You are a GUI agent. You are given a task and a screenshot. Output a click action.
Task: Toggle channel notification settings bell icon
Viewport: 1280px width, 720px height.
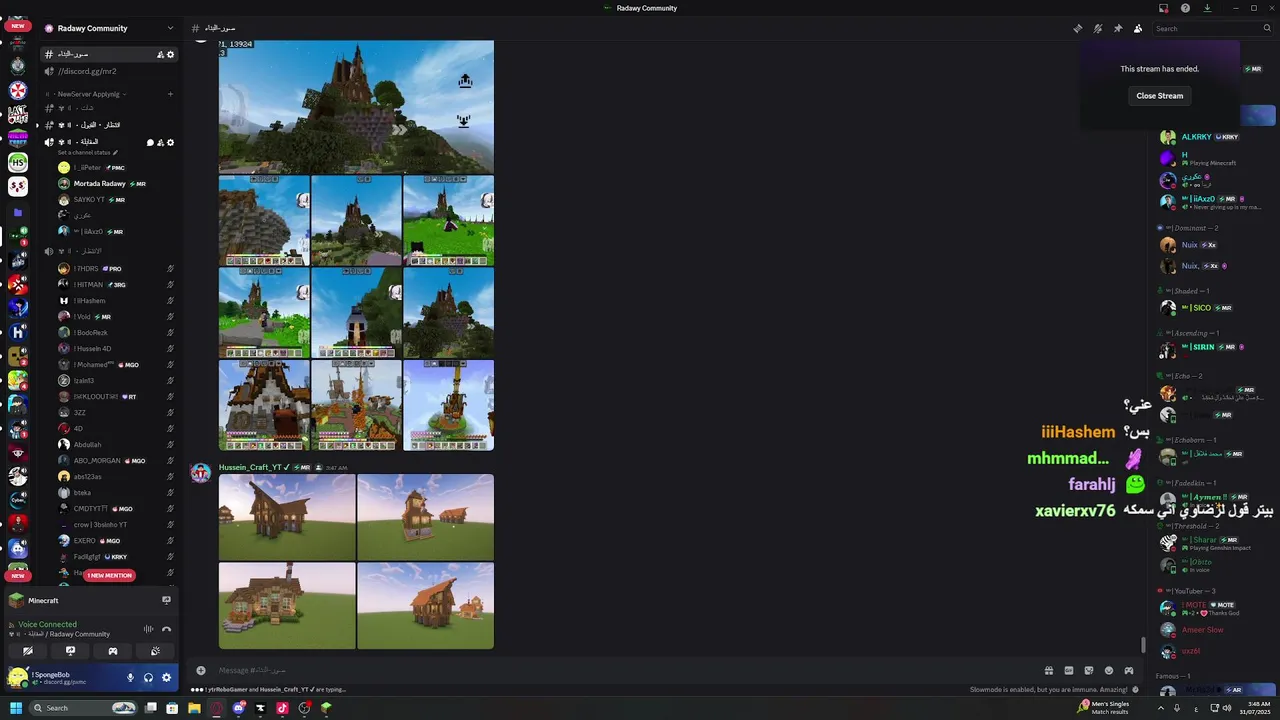click(1098, 28)
